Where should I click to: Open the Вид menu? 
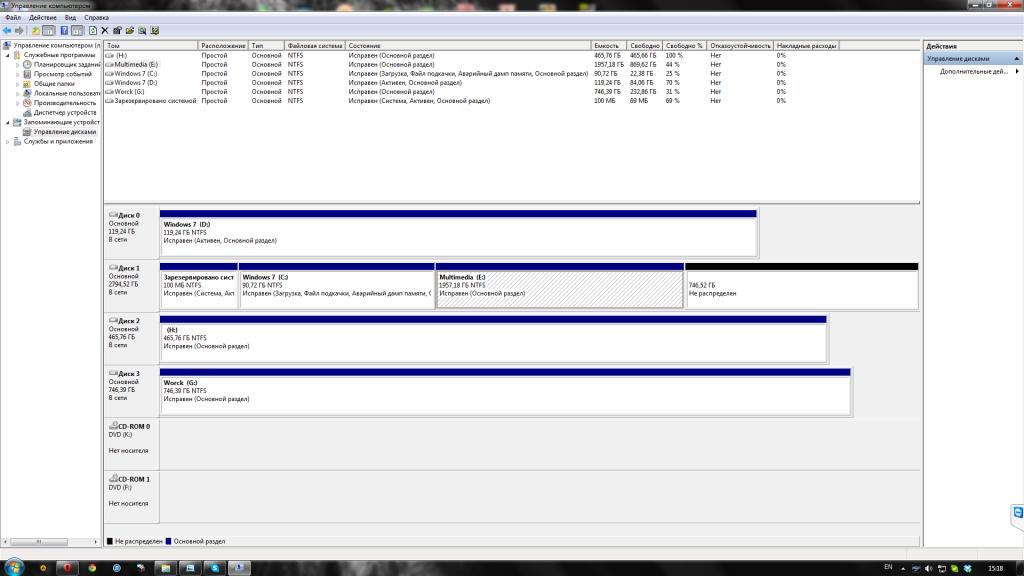[71, 18]
